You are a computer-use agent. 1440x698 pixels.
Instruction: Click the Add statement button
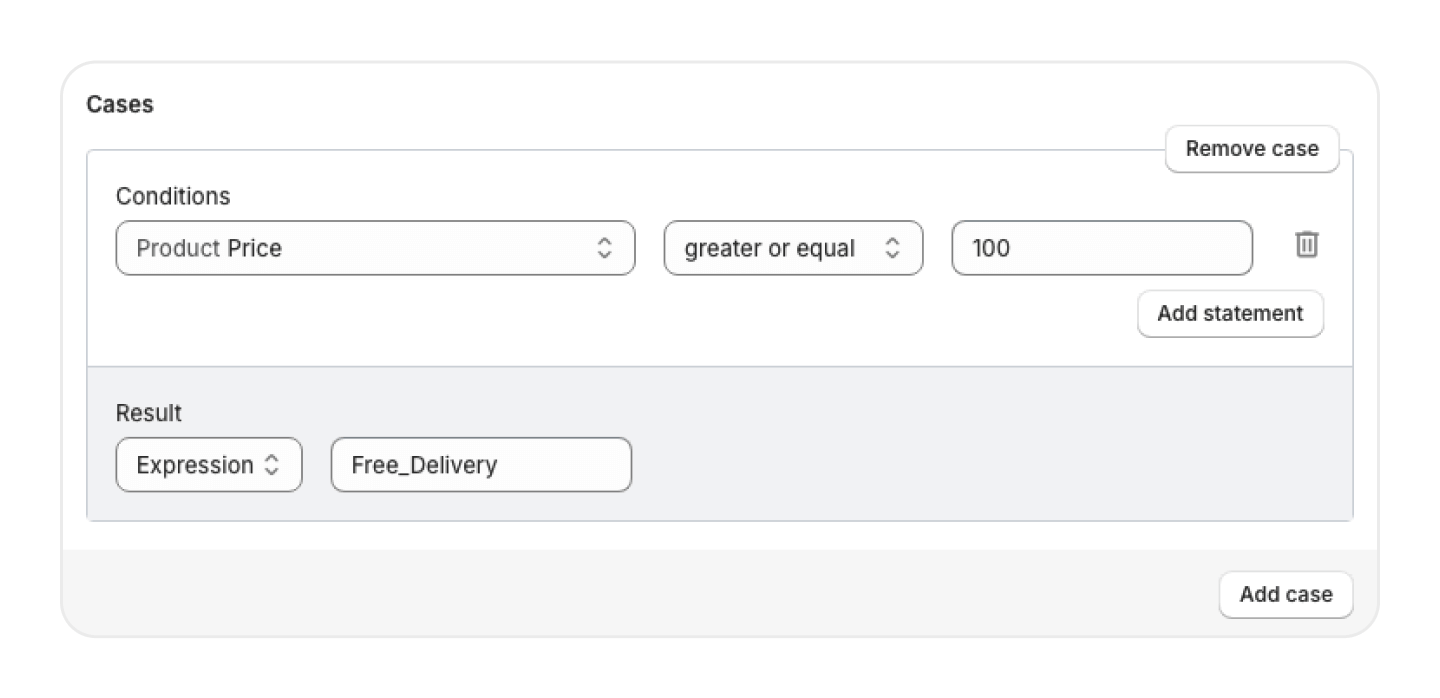coord(1230,314)
